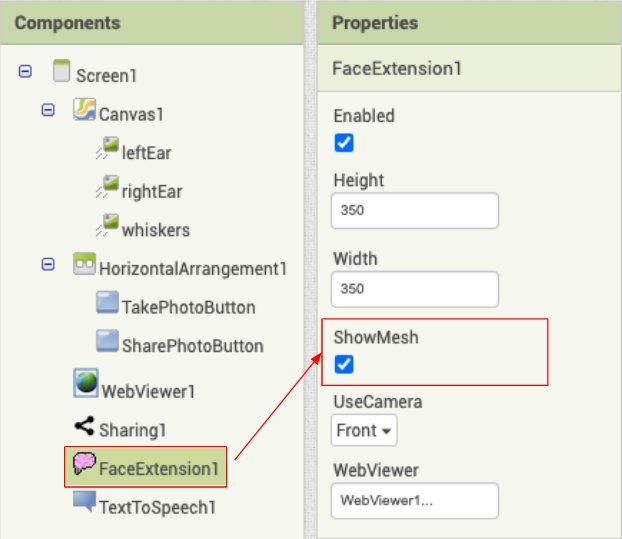Select the leftEar image sprite icon
This screenshot has height=539, width=622.
coord(107,148)
